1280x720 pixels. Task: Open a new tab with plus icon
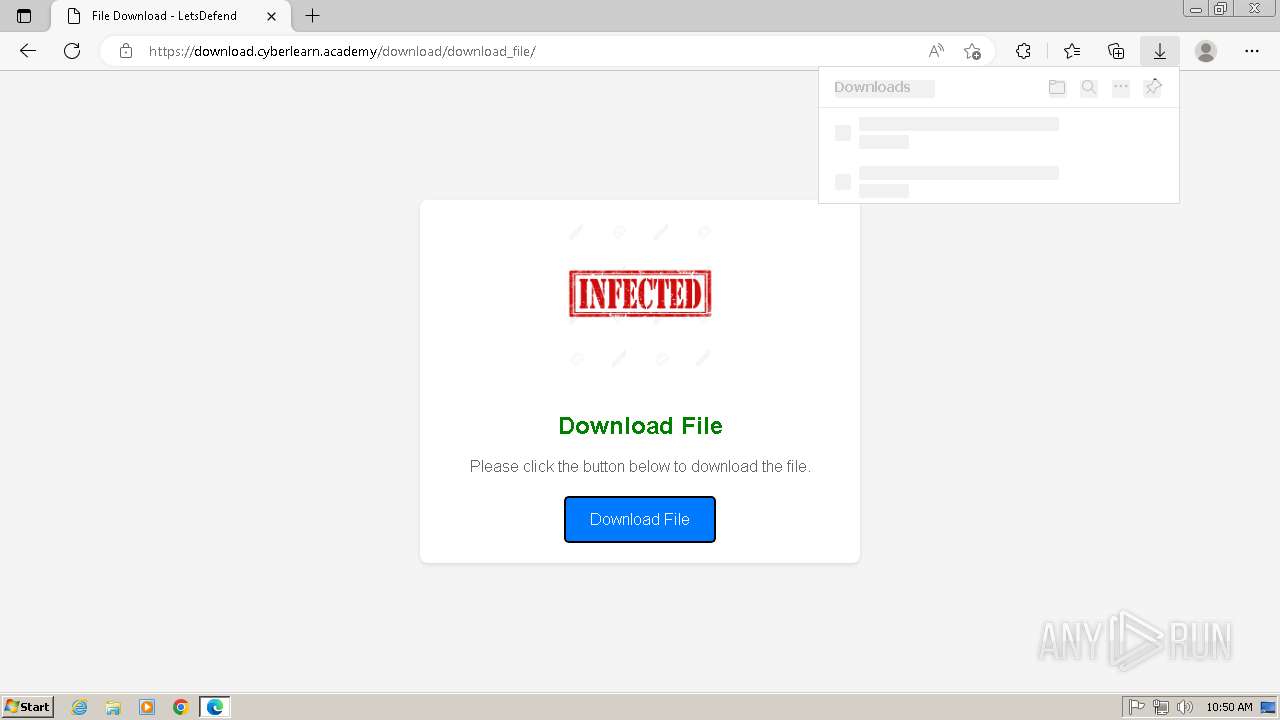312,16
